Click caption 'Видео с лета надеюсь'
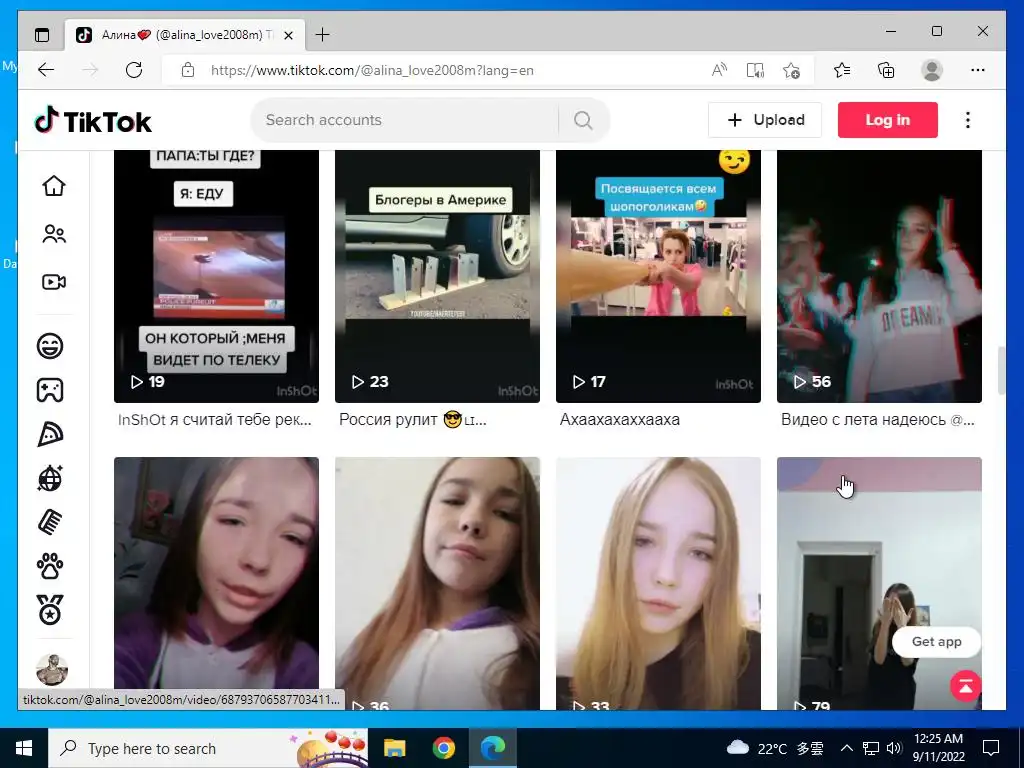Viewport: 1024px width, 768px height. point(863,420)
